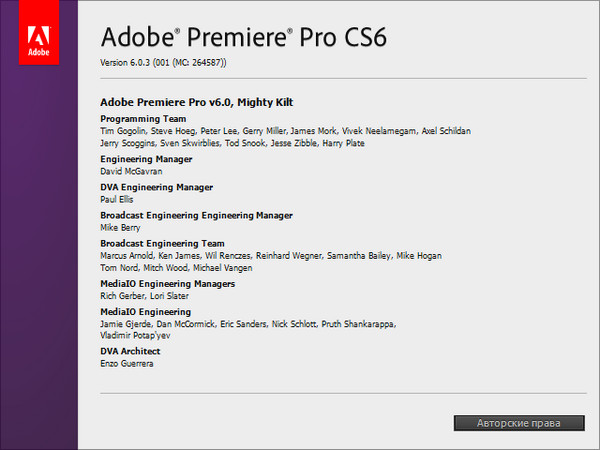Click Tim Gogolin's name in the credits
Viewport: 600px width, 450px height.
click(x=125, y=131)
